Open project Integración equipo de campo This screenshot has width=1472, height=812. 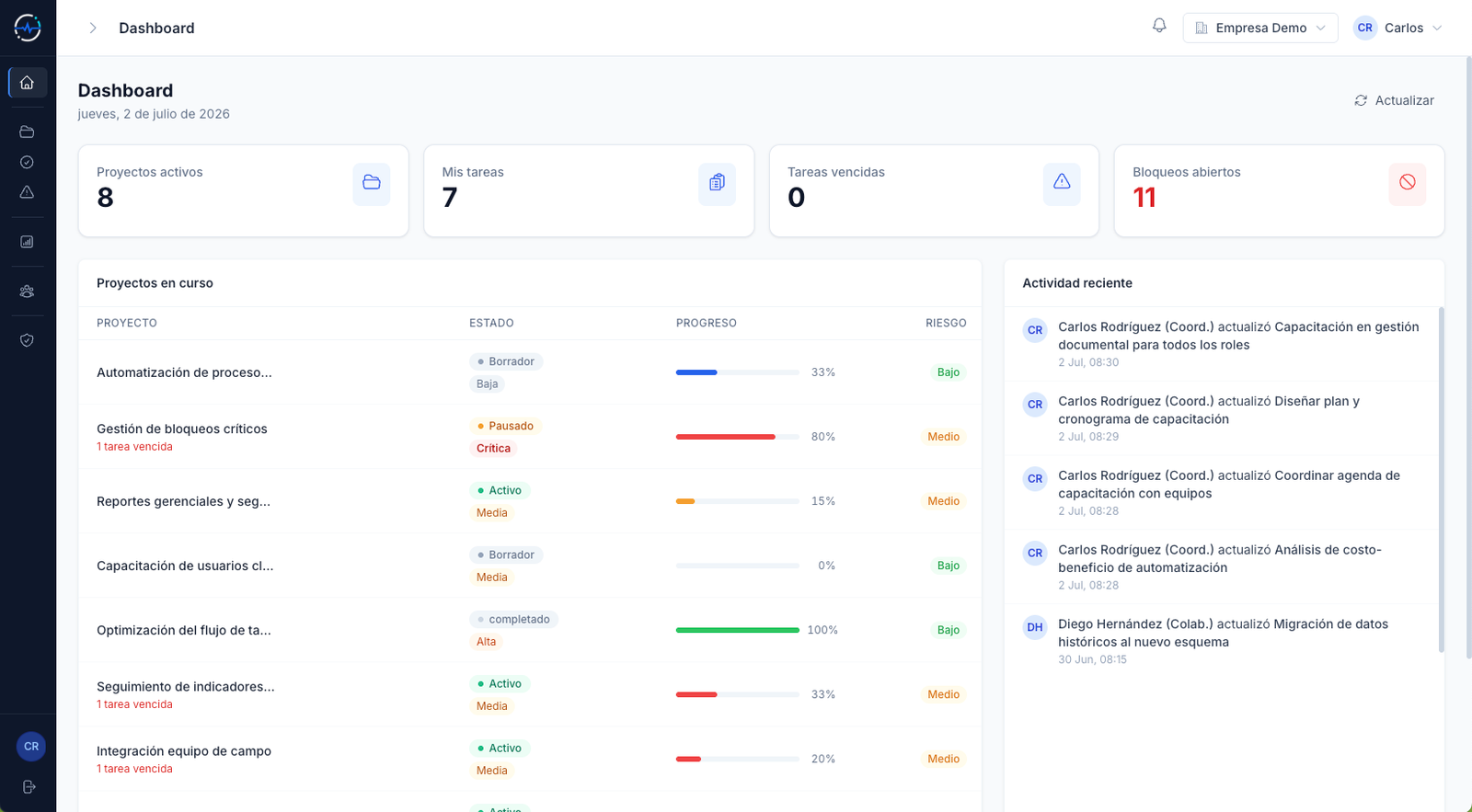click(184, 750)
